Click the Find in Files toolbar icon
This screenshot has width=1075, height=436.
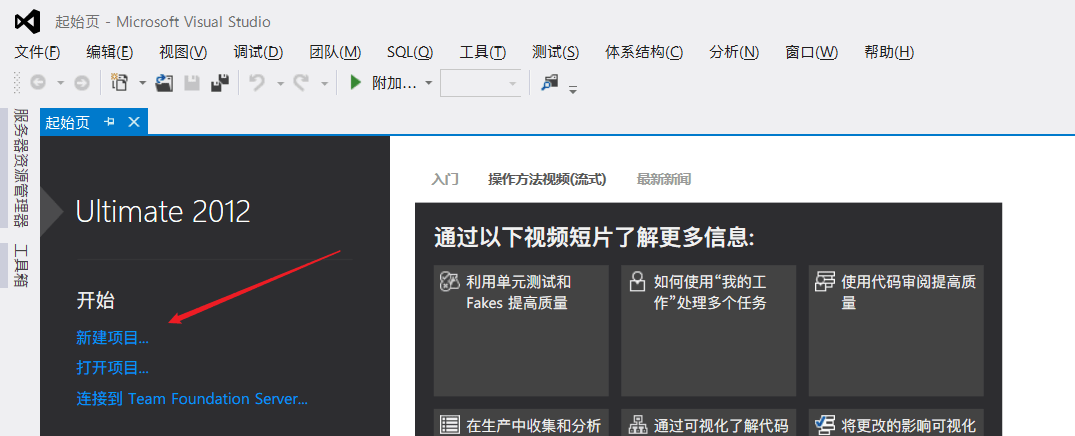click(x=549, y=84)
